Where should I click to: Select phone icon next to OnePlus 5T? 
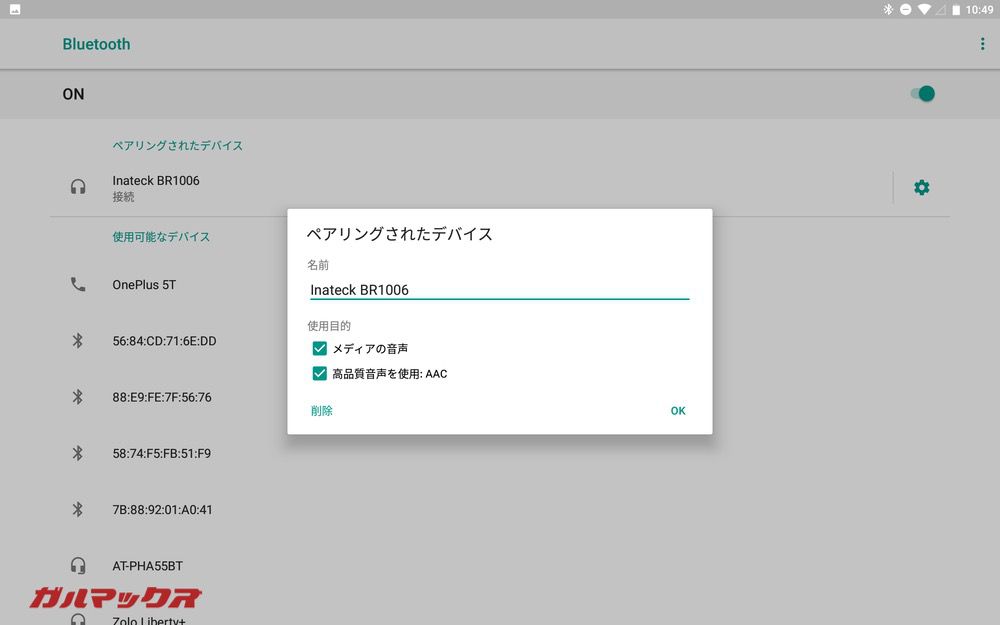(78, 284)
